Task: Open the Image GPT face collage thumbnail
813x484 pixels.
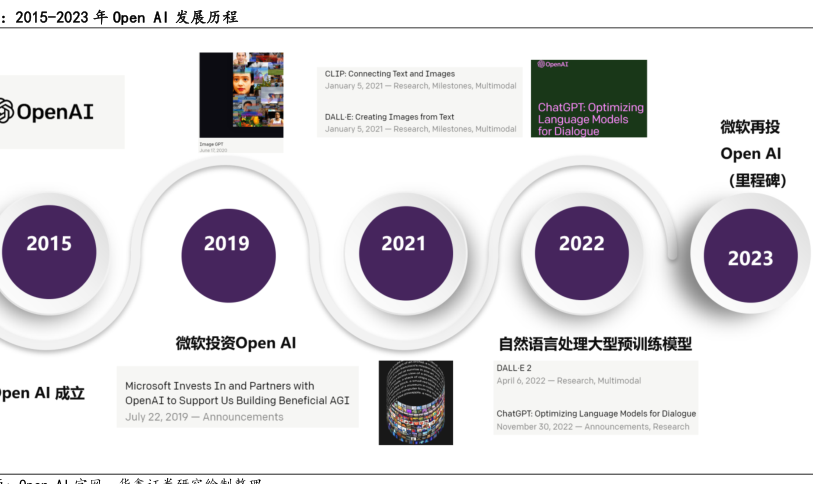Action: (x=241, y=96)
